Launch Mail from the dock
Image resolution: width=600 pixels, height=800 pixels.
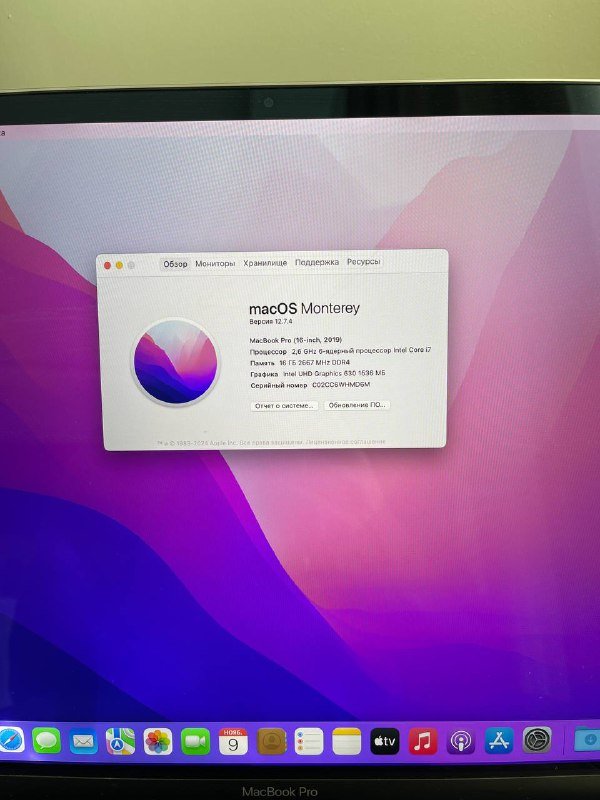point(84,741)
